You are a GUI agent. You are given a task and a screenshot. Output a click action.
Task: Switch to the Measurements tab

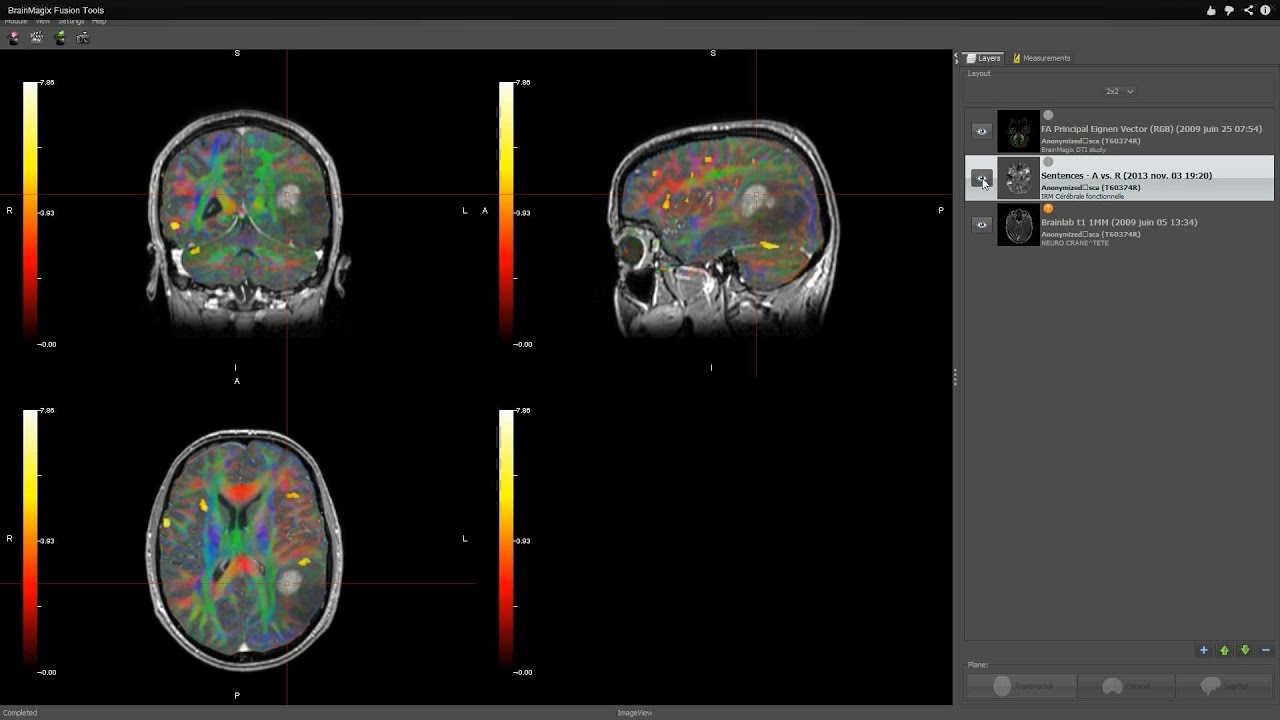click(x=1041, y=58)
